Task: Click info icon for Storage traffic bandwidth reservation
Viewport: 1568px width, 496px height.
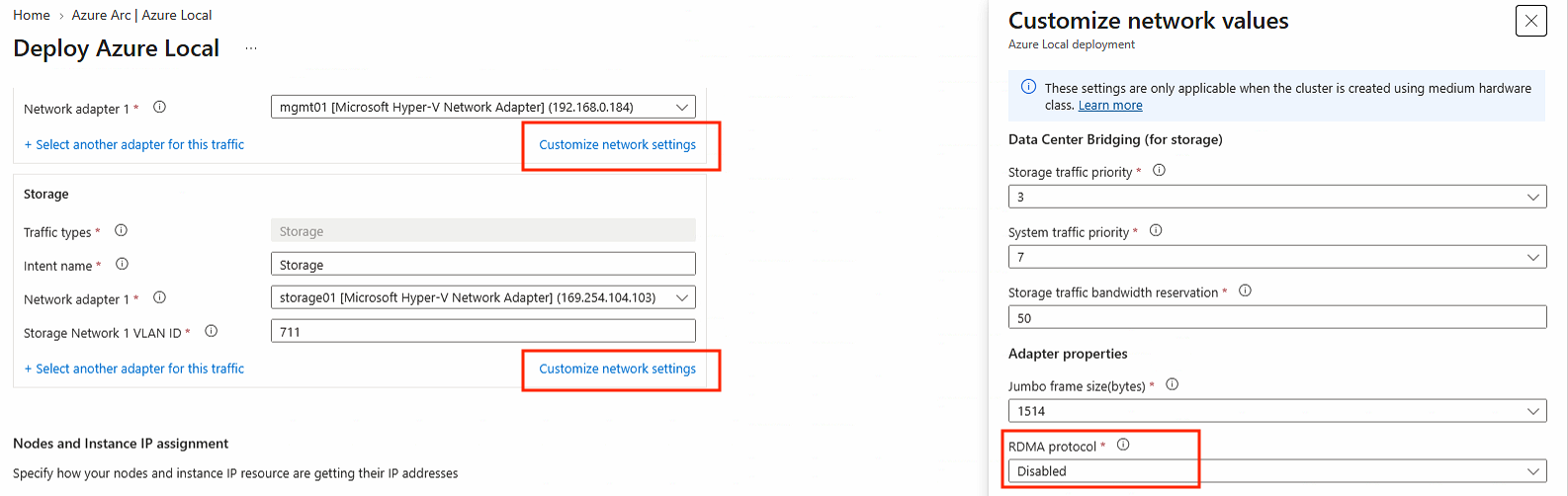Action: [1245, 290]
